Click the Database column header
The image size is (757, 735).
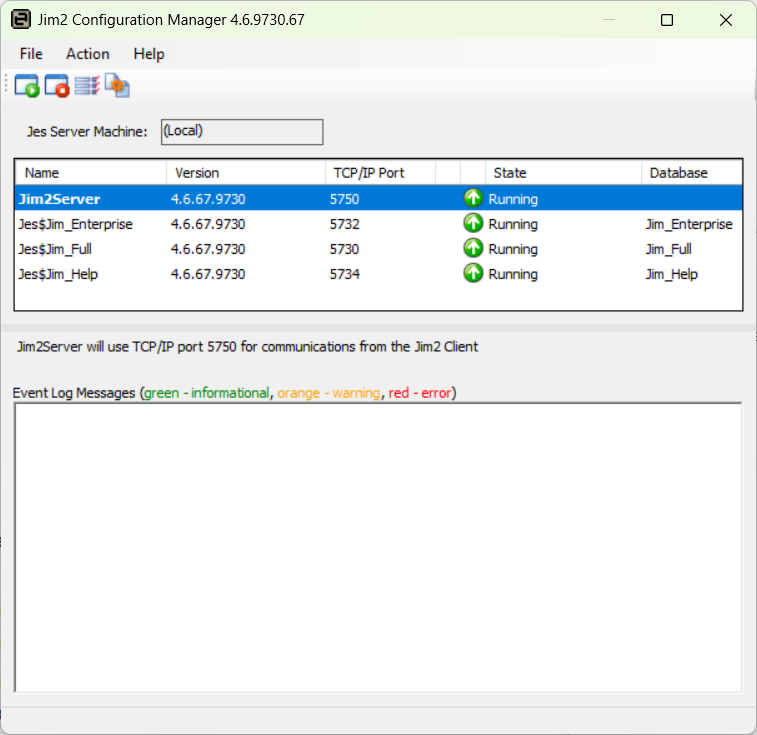[x=690, y=173]
